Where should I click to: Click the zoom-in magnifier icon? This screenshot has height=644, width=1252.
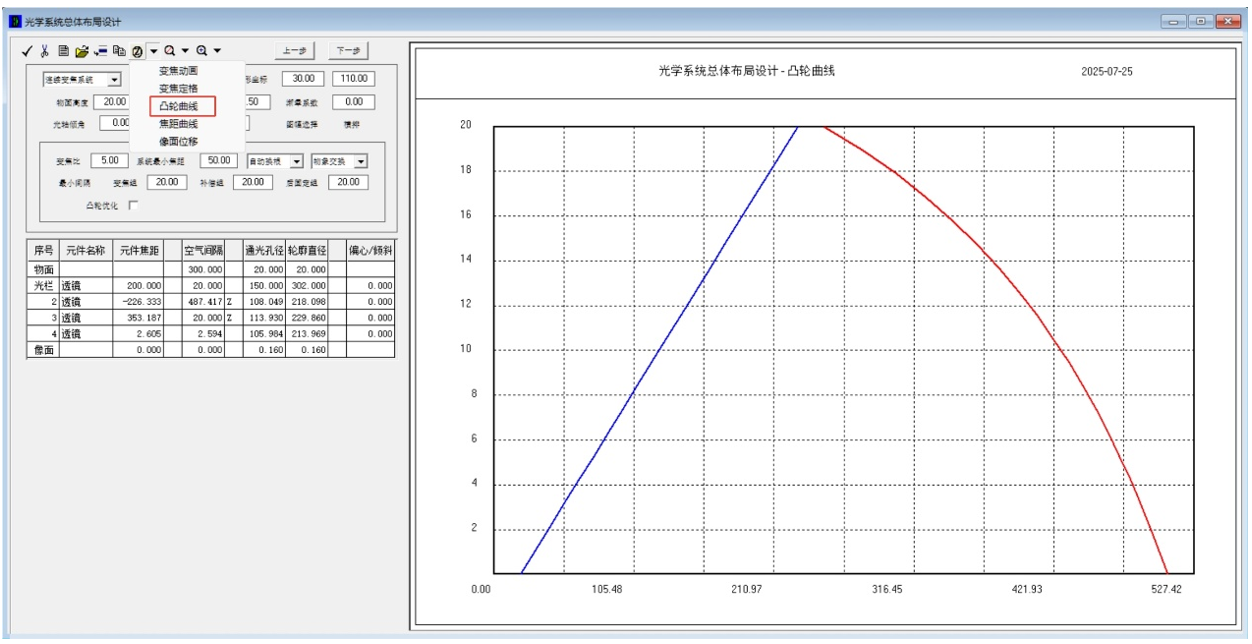(202, 50)
